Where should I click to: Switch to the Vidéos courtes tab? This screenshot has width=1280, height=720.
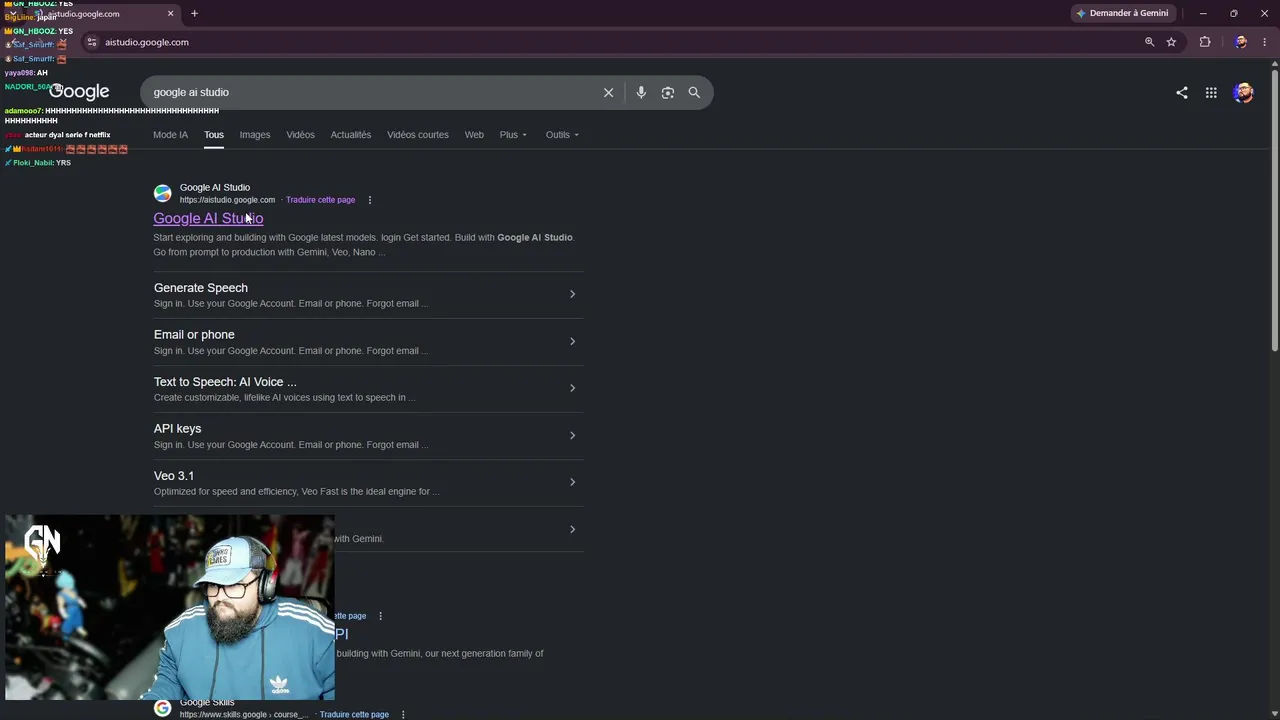(x=418, y=135)
